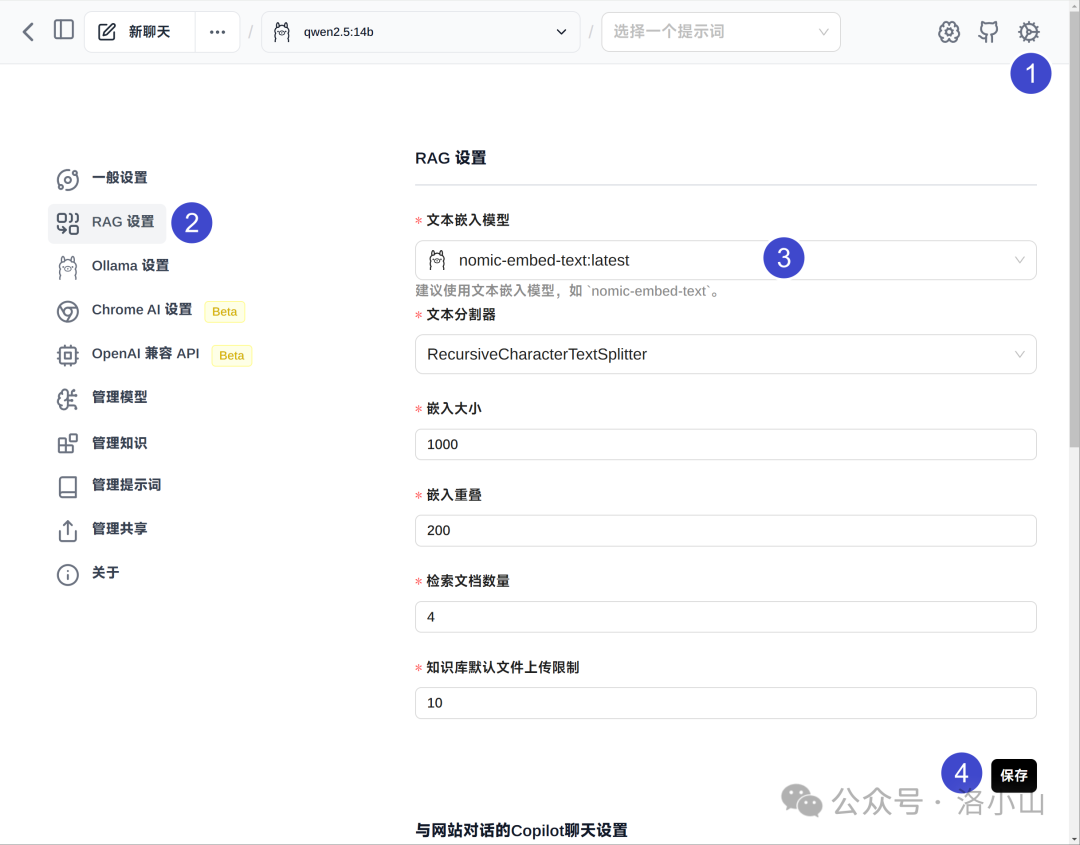Select RAG 设置 in the sidebar
The width and height of the screenshot is (1080, 845).
tap(107, 223)
